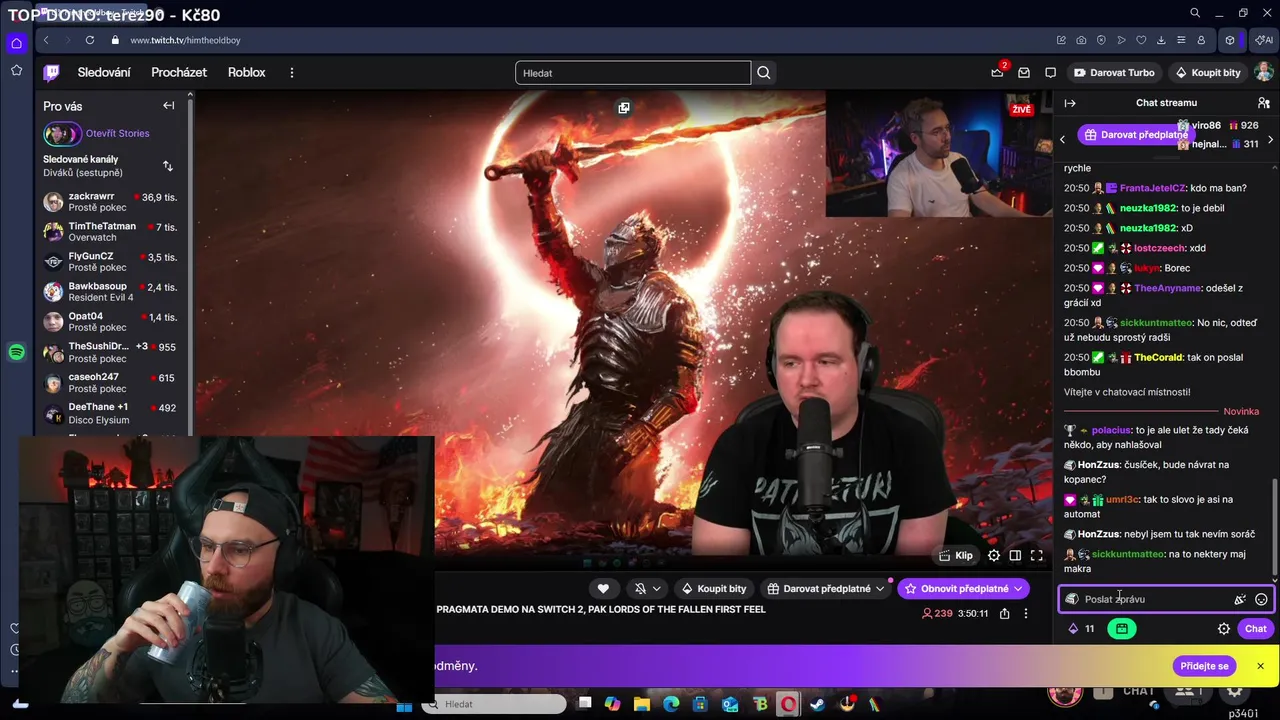Collapse the Pro vás sidebar
The height and width of the screenshot is (720, 1280).
tap(168, 105)
